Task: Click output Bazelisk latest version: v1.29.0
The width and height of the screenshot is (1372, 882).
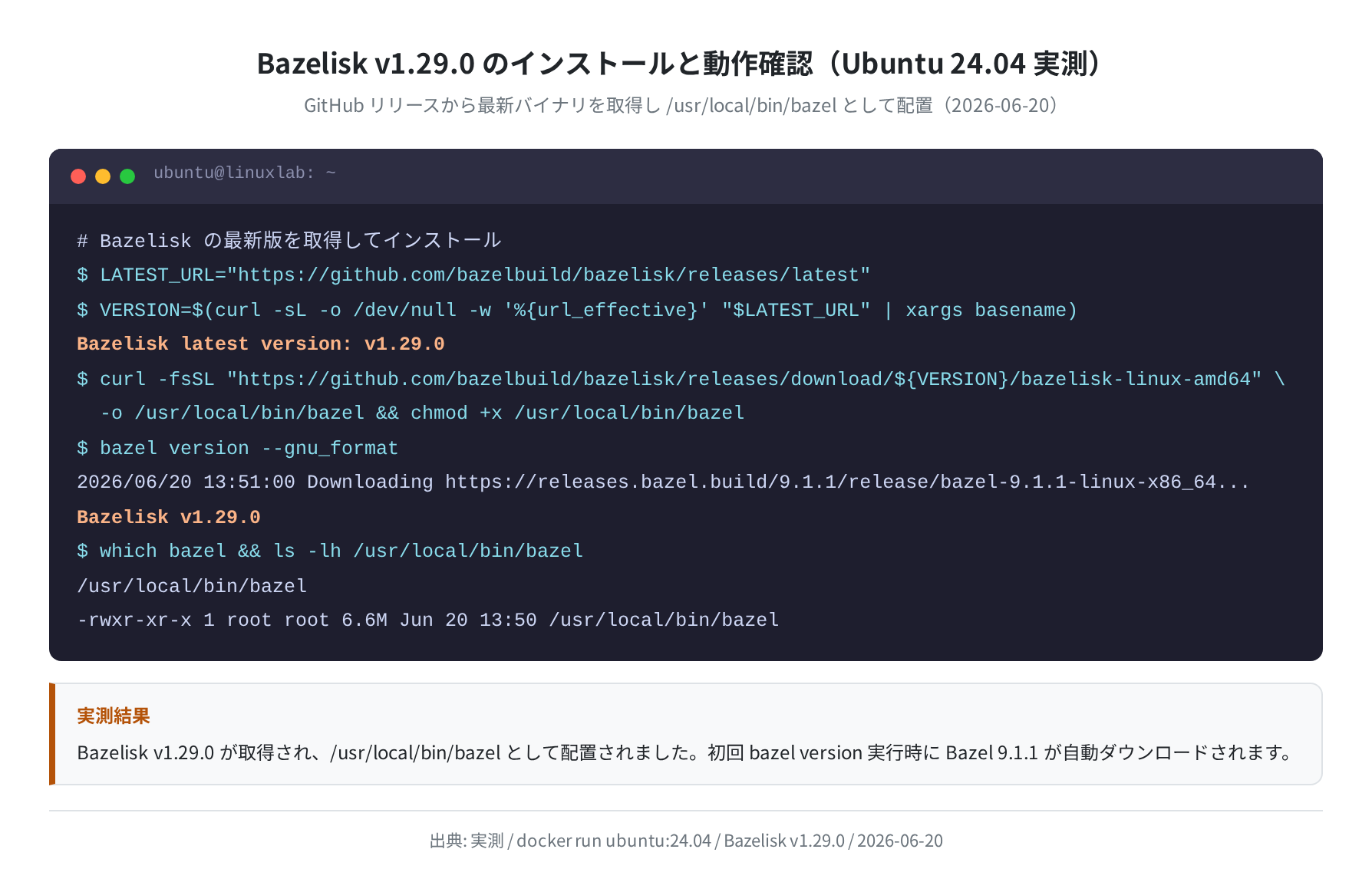Action: [x=261, y=344]
